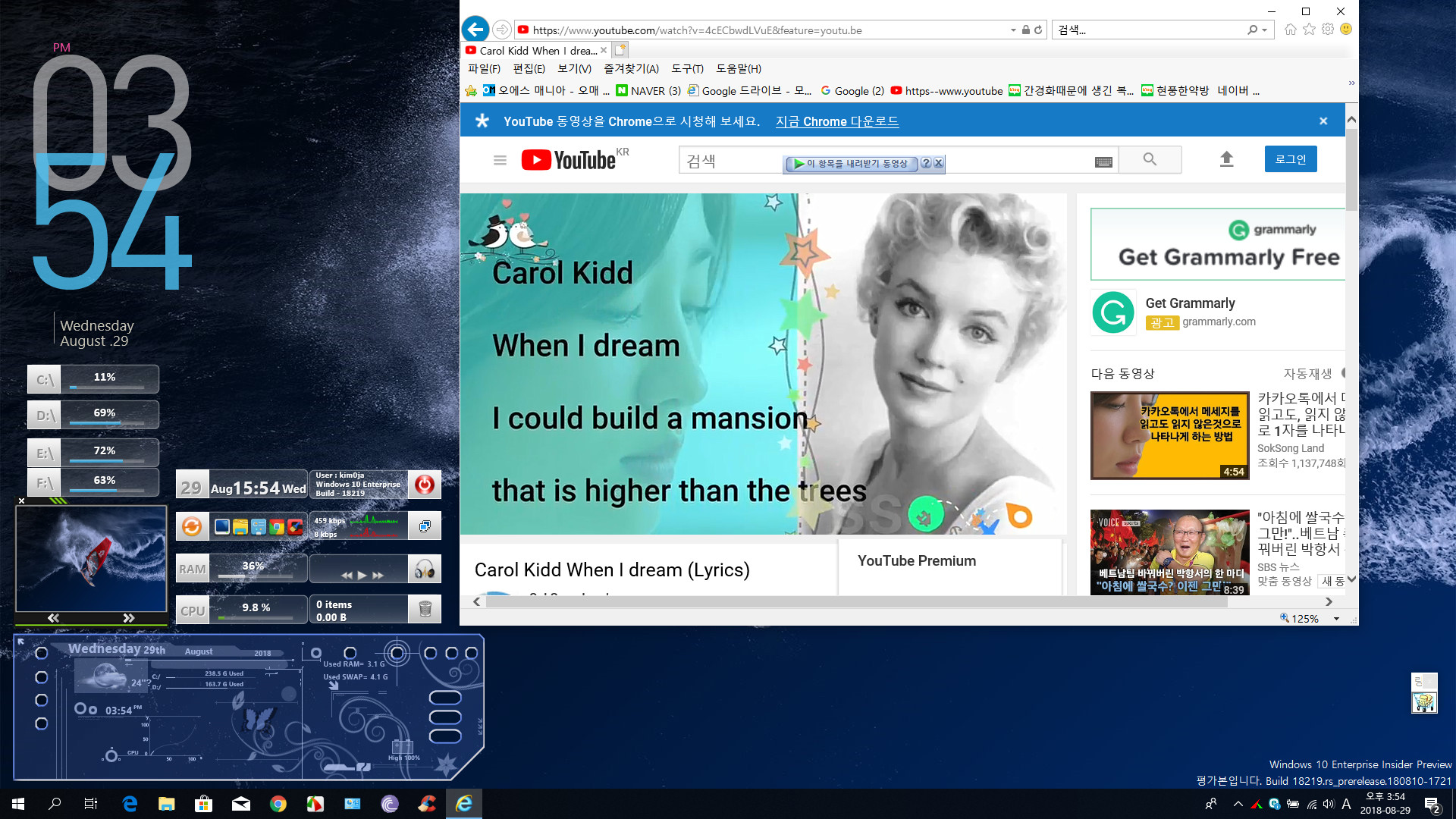
Task: Open the search provider dropdown arrow in IE search box
Action: coord(1264,30)
